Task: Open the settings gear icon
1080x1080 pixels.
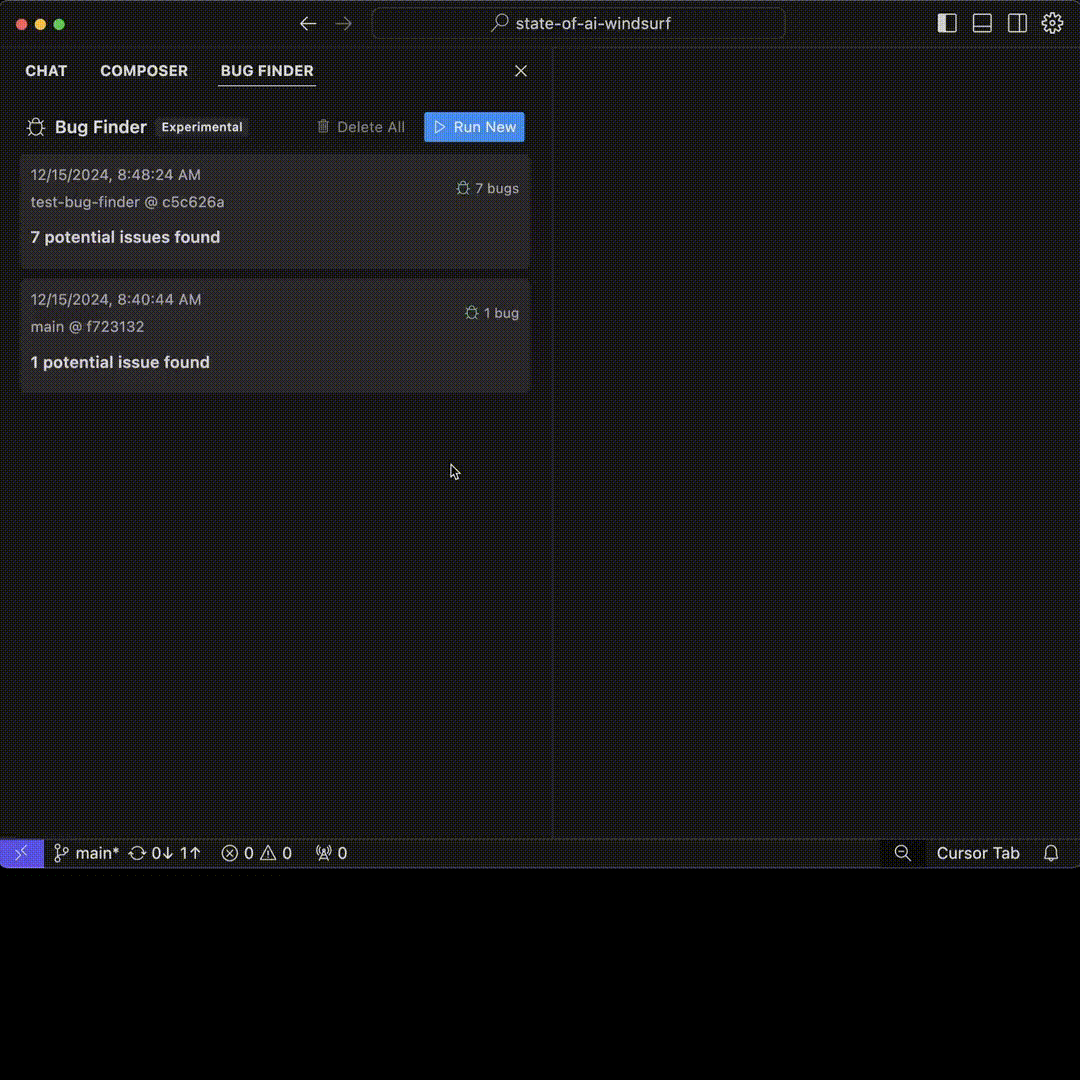Action: [1052, 24]
